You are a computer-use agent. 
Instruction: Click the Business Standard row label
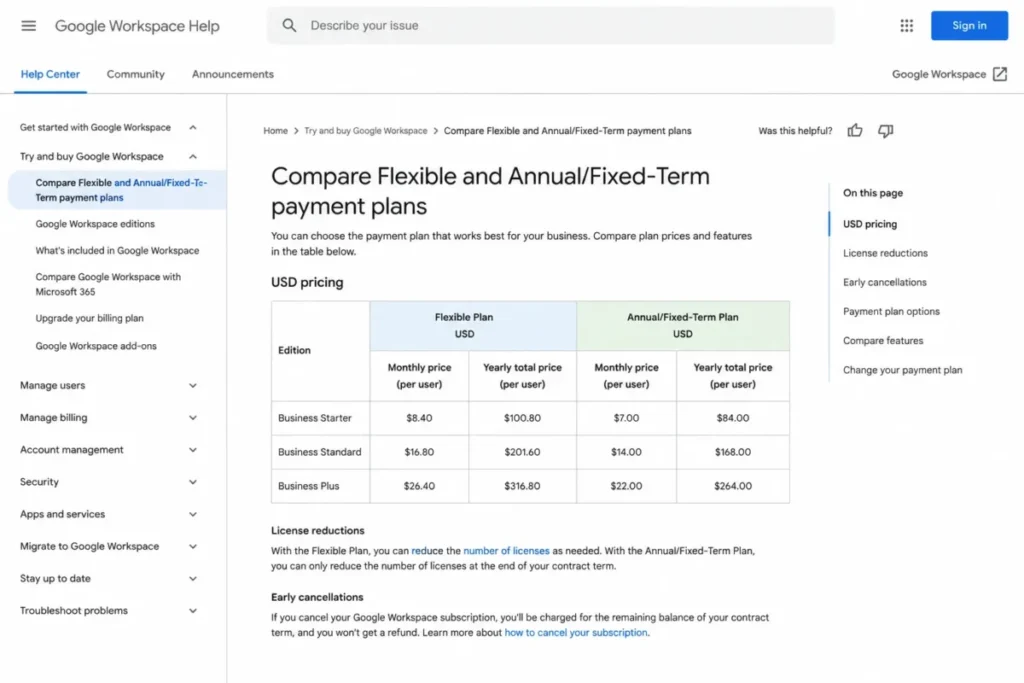(319, 452)
